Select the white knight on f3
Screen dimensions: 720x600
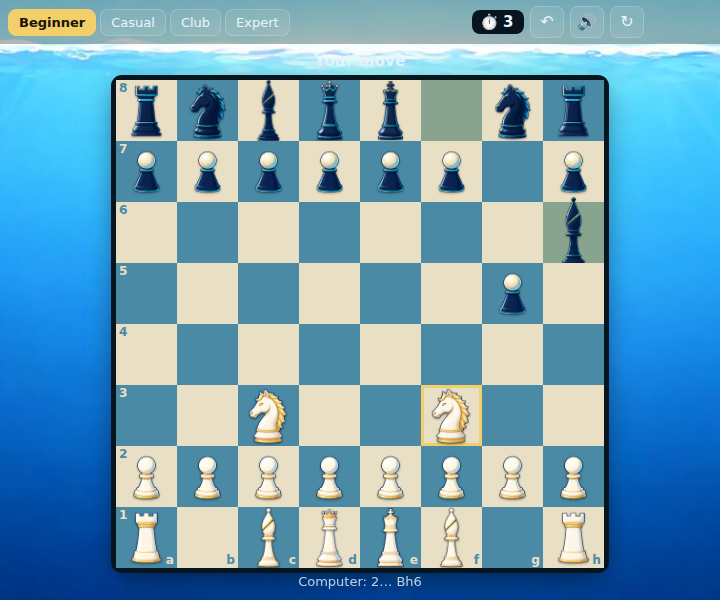coord(451,415)
